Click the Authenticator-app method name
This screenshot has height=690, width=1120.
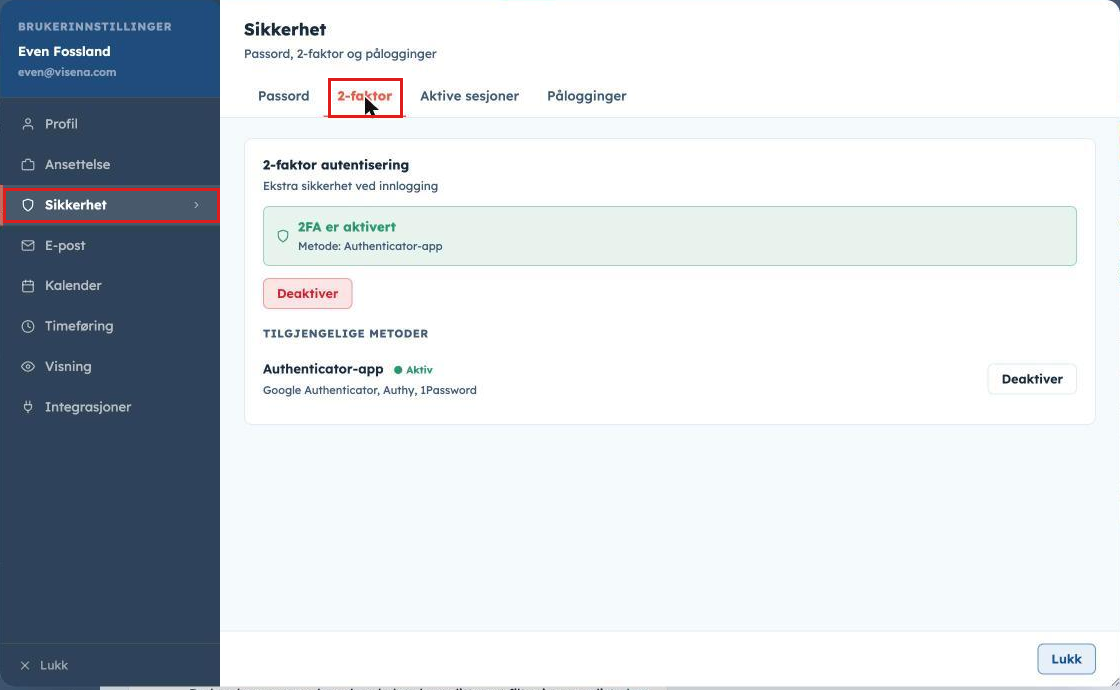click(323, 369)
